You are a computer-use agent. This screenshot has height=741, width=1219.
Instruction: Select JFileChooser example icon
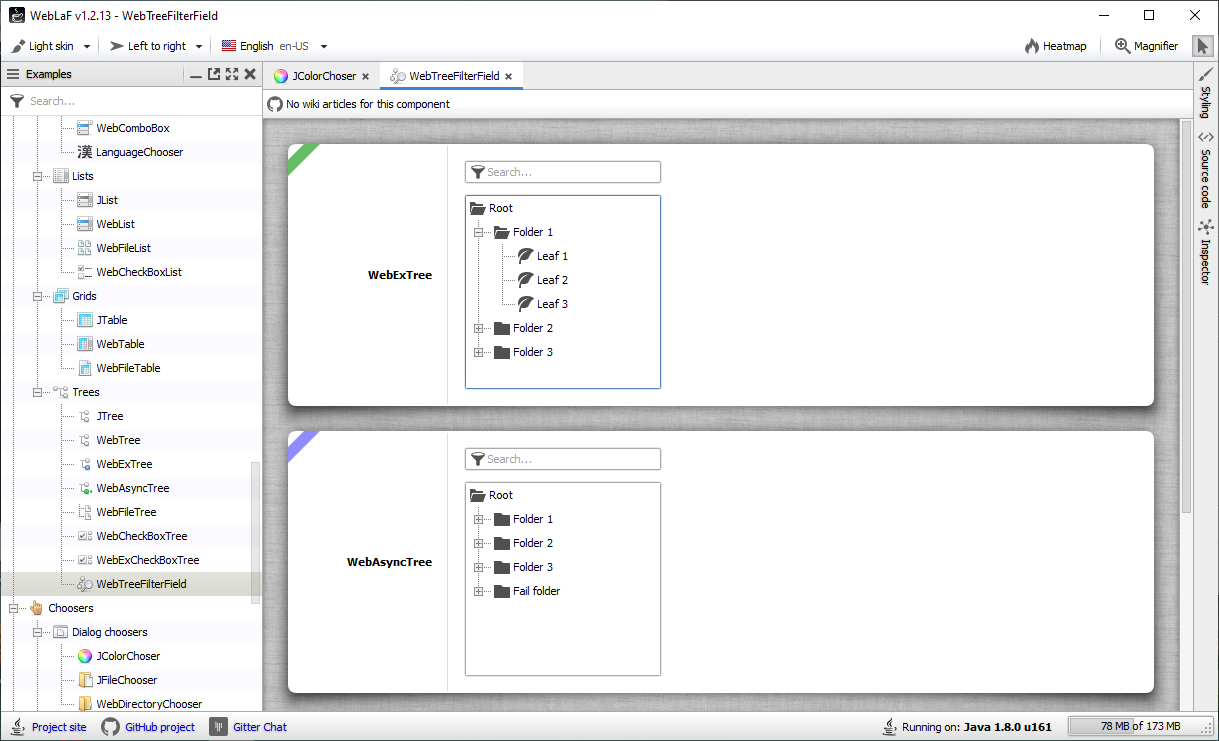pyautogui.click(x=85, y=680)
